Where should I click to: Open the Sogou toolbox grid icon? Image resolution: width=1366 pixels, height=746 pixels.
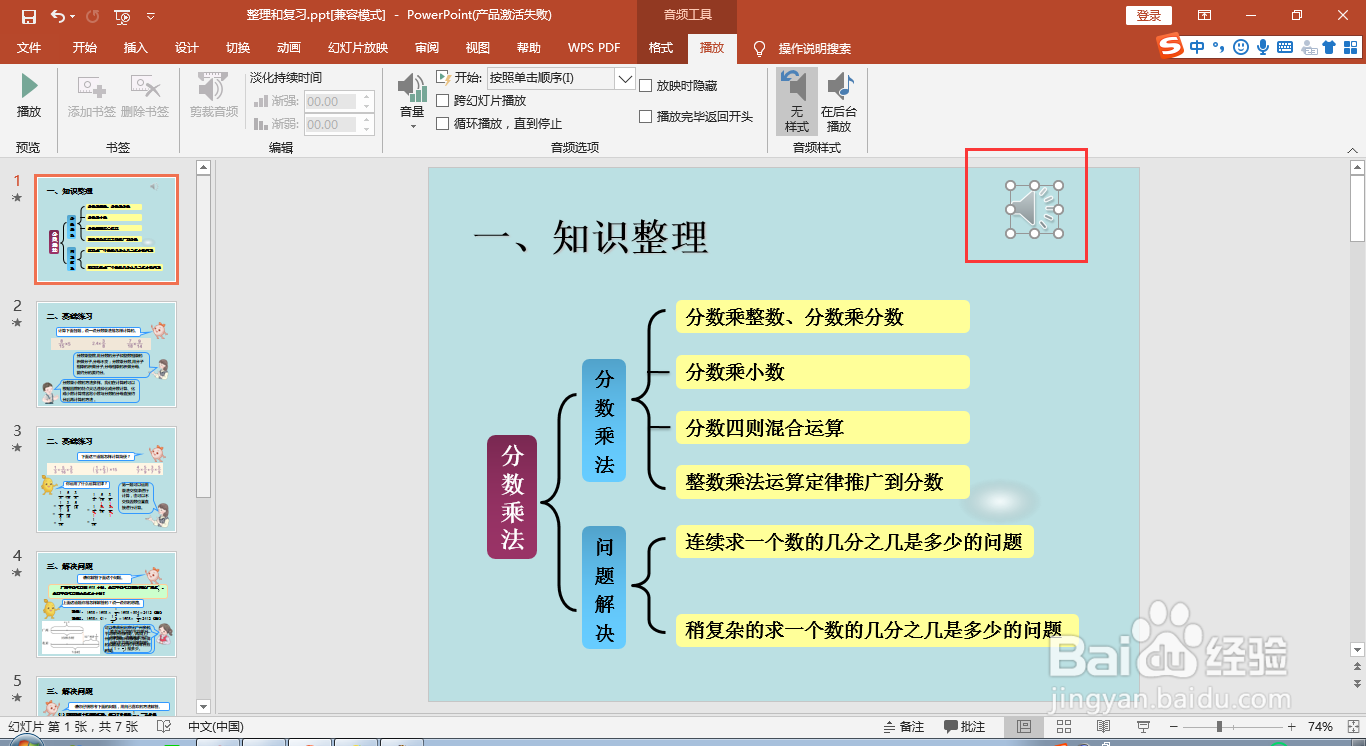click(1351, 46)
